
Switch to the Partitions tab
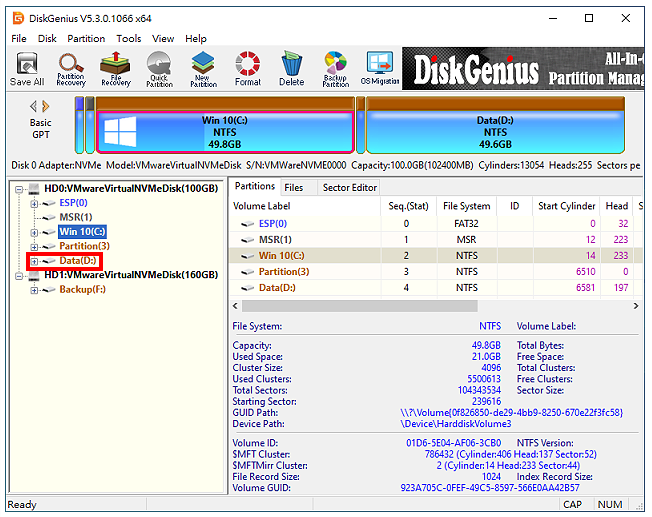coord(255,186)
